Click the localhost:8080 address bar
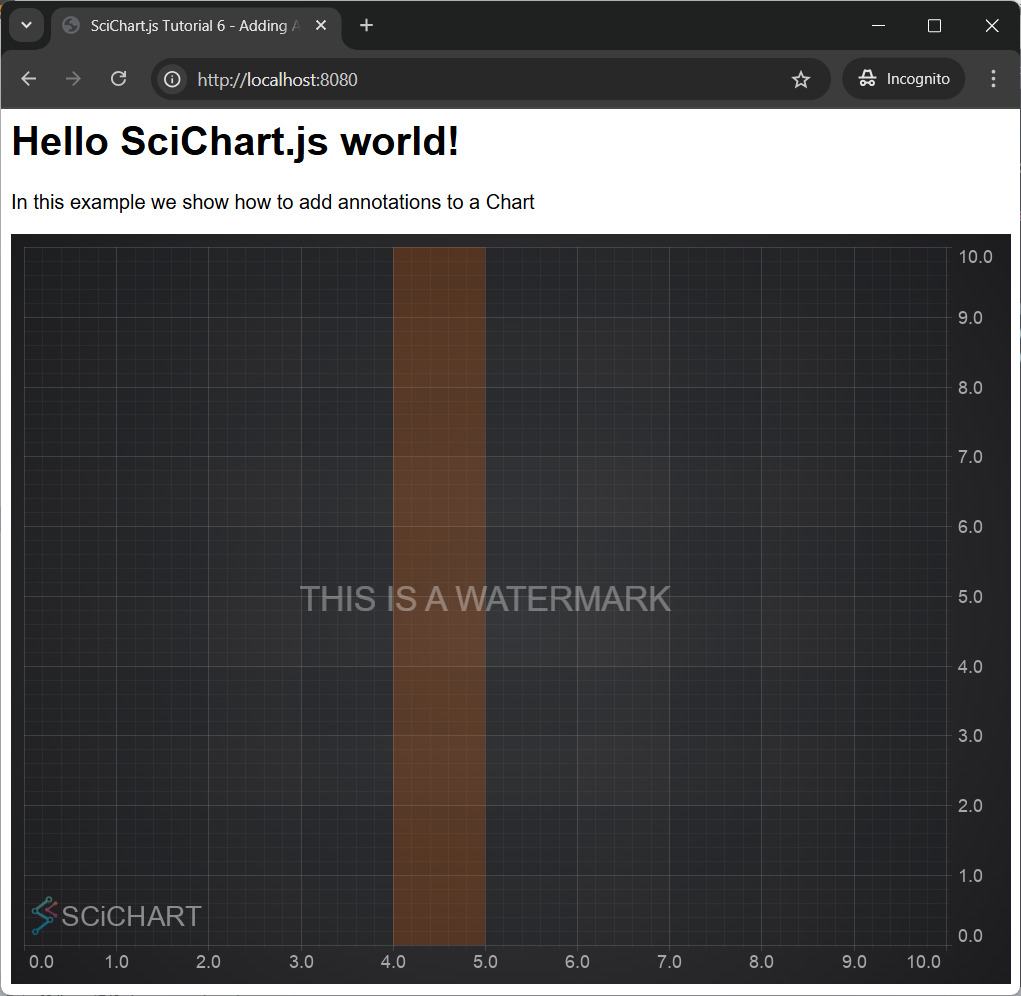The height and width of the screenshot is (996, 1021). click(480, 79)
